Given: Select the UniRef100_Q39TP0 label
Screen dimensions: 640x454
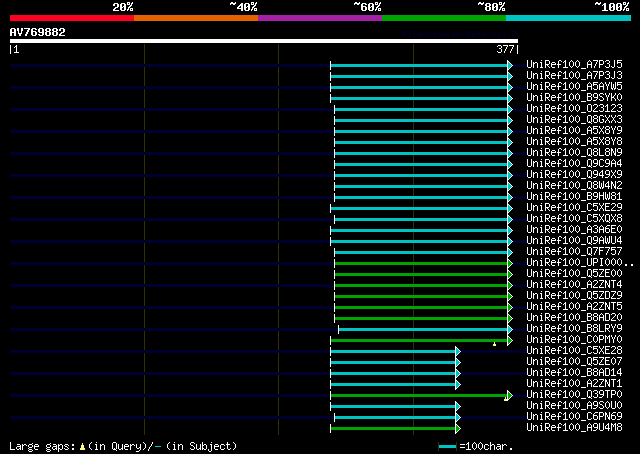Looking at the screenshot, I should pos(574,395).
